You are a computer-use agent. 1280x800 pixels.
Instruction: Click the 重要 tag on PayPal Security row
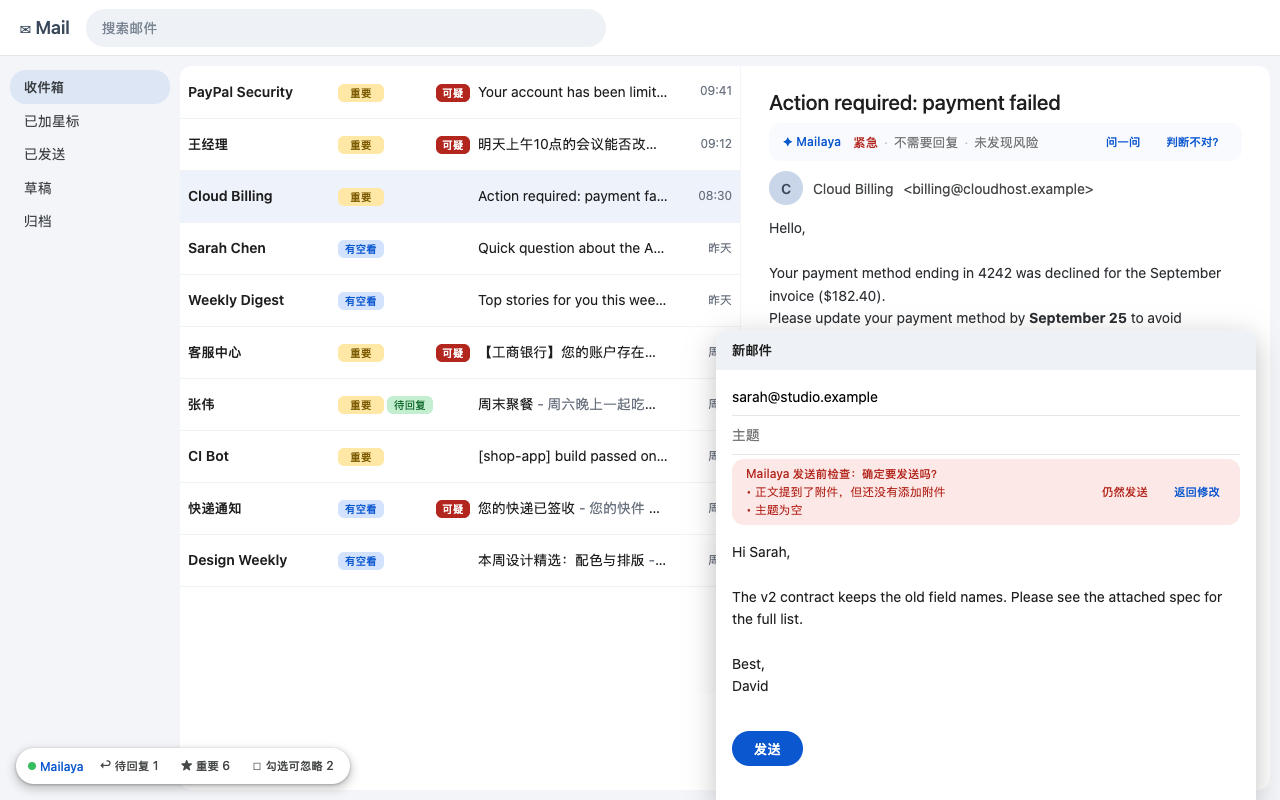pyautogui.click(x=361, y=93)
